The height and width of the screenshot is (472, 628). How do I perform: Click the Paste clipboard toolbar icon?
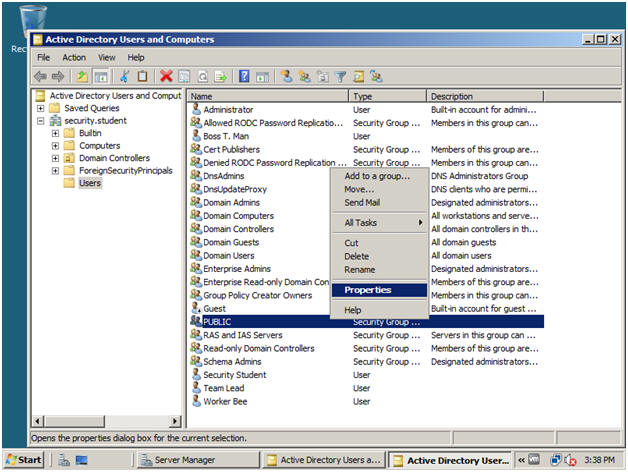(143, 76)
